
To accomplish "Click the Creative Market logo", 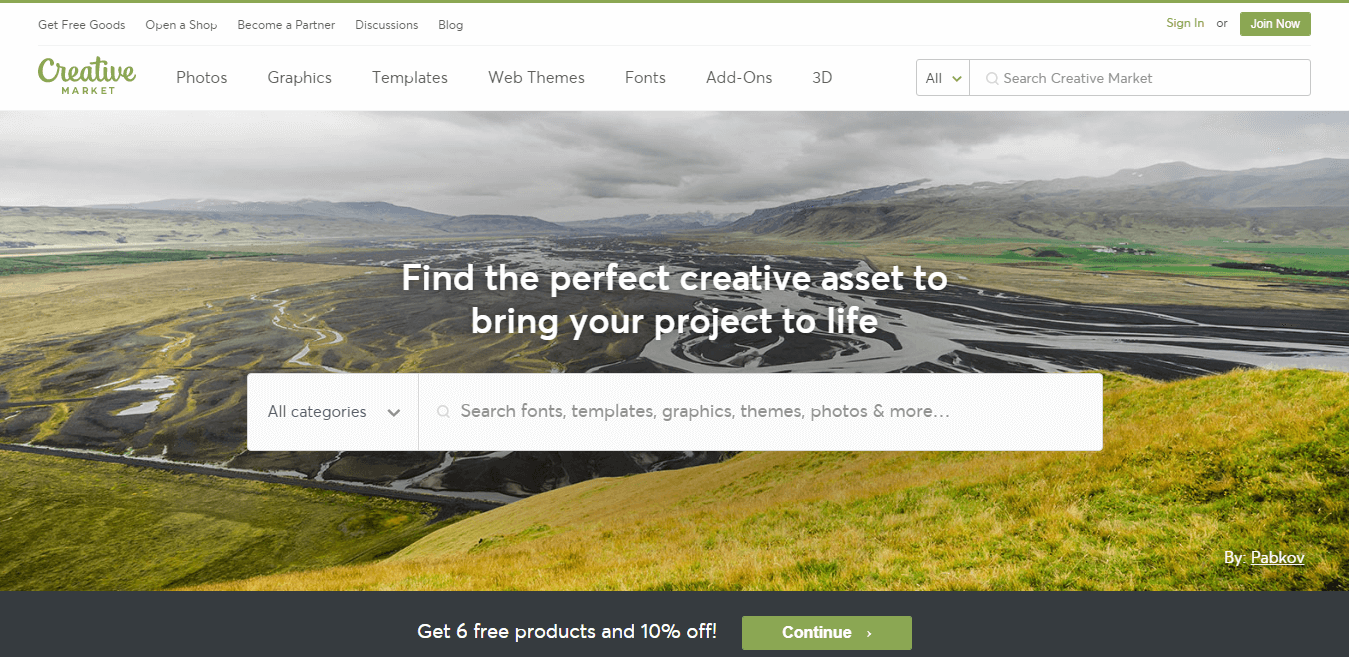I will coord(87,76).
